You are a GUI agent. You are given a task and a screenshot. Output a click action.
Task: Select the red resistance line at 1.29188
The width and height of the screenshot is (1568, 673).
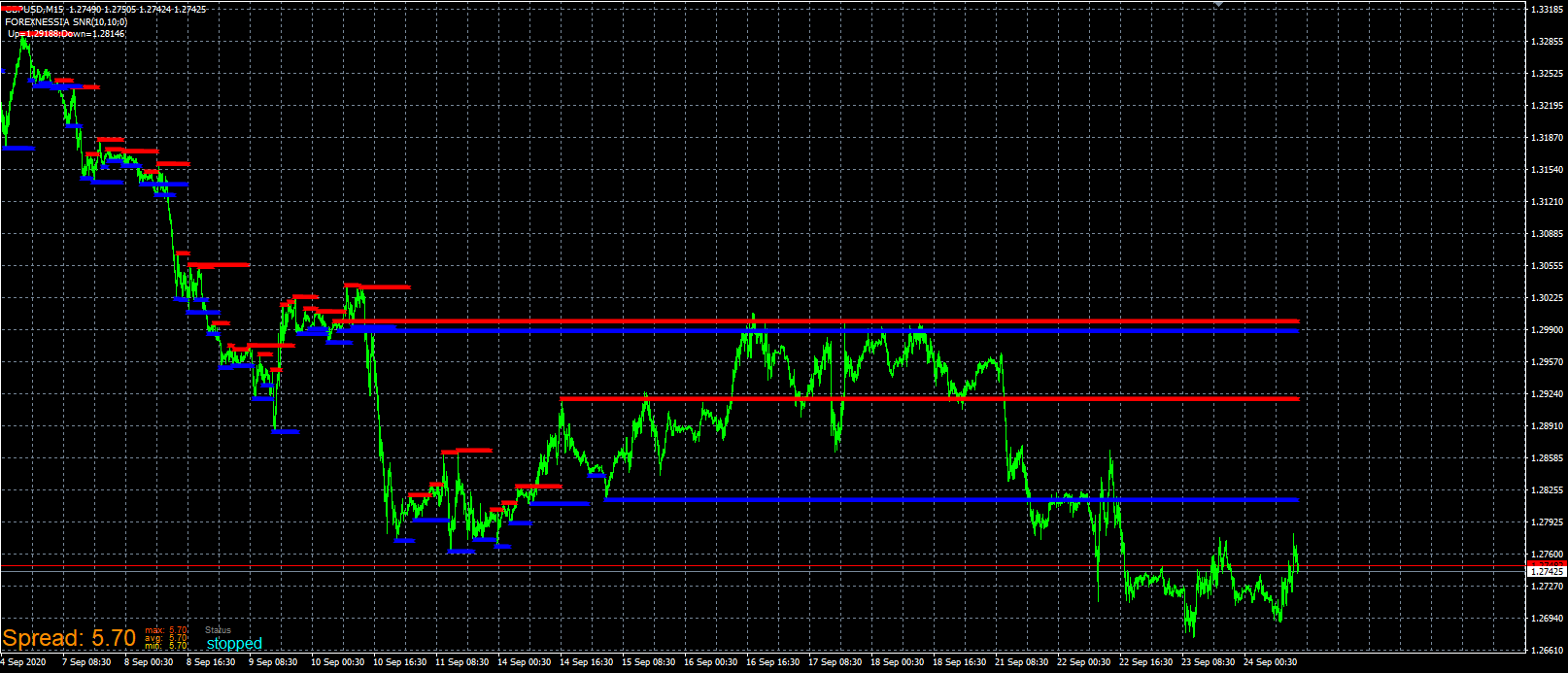point(929,398)
